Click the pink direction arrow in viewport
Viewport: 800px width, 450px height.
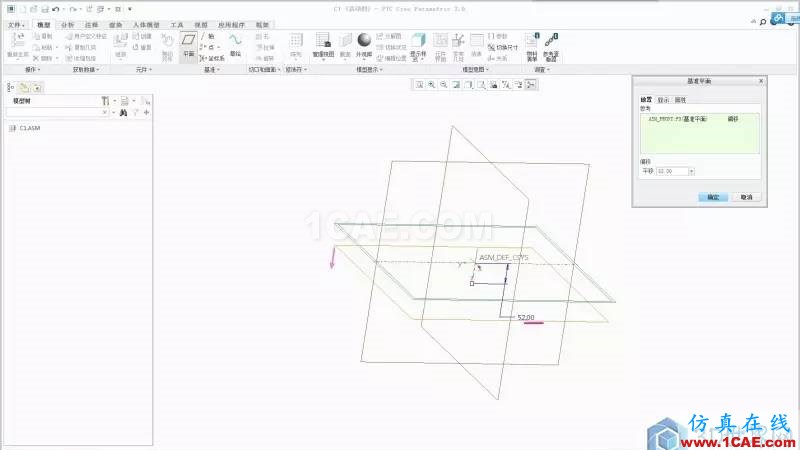pyautogui.click(x=333, y=258)
